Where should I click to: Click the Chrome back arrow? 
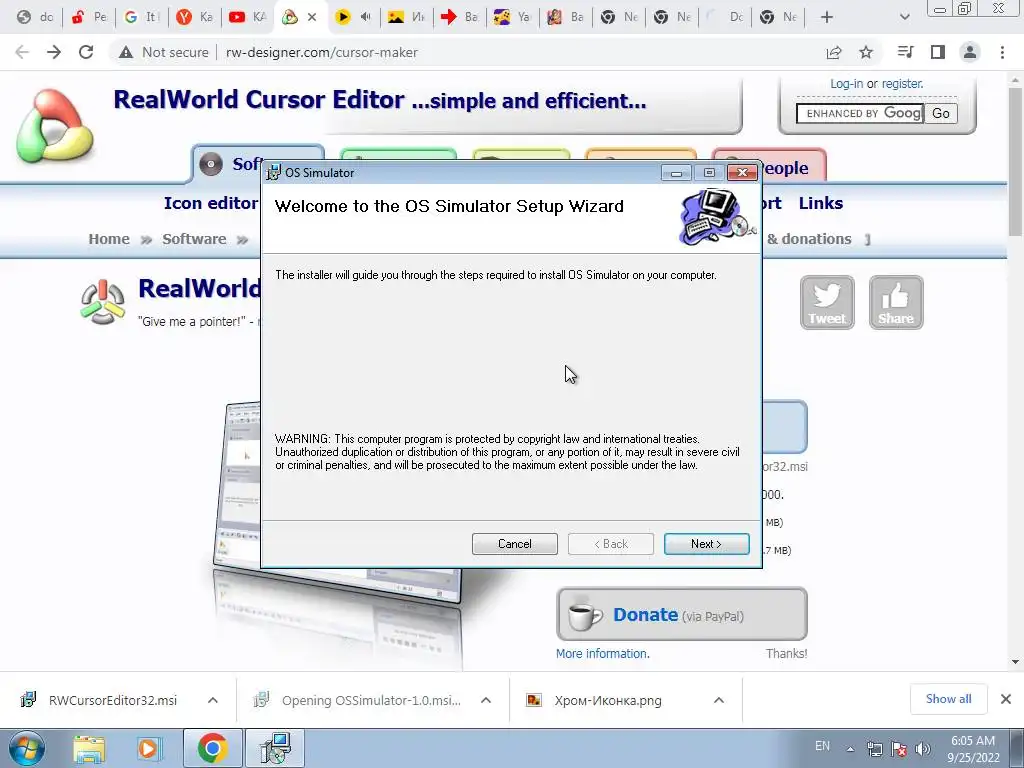[x=22, y=52]
